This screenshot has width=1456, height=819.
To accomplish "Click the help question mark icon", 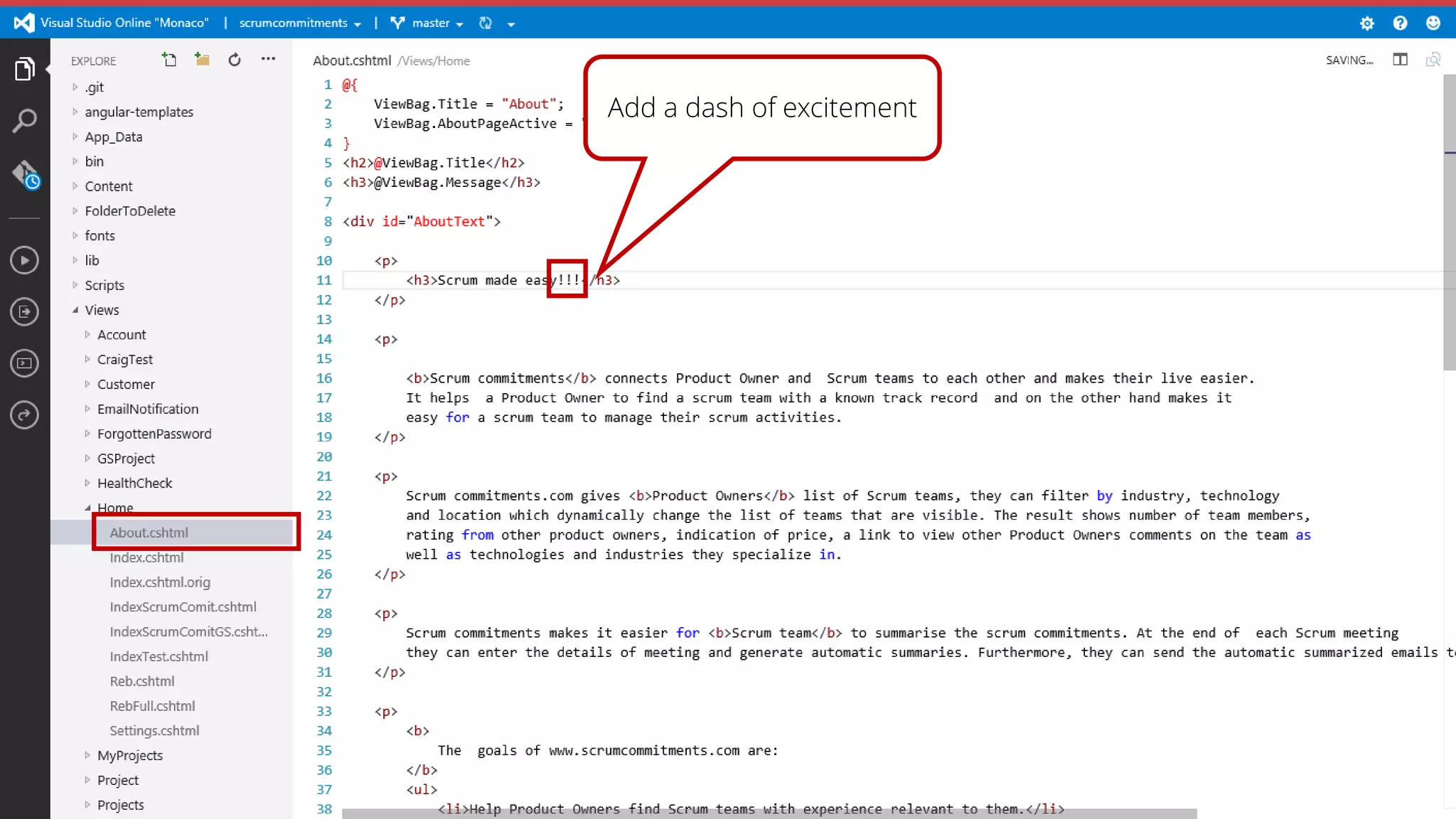I will [1400, 23].
